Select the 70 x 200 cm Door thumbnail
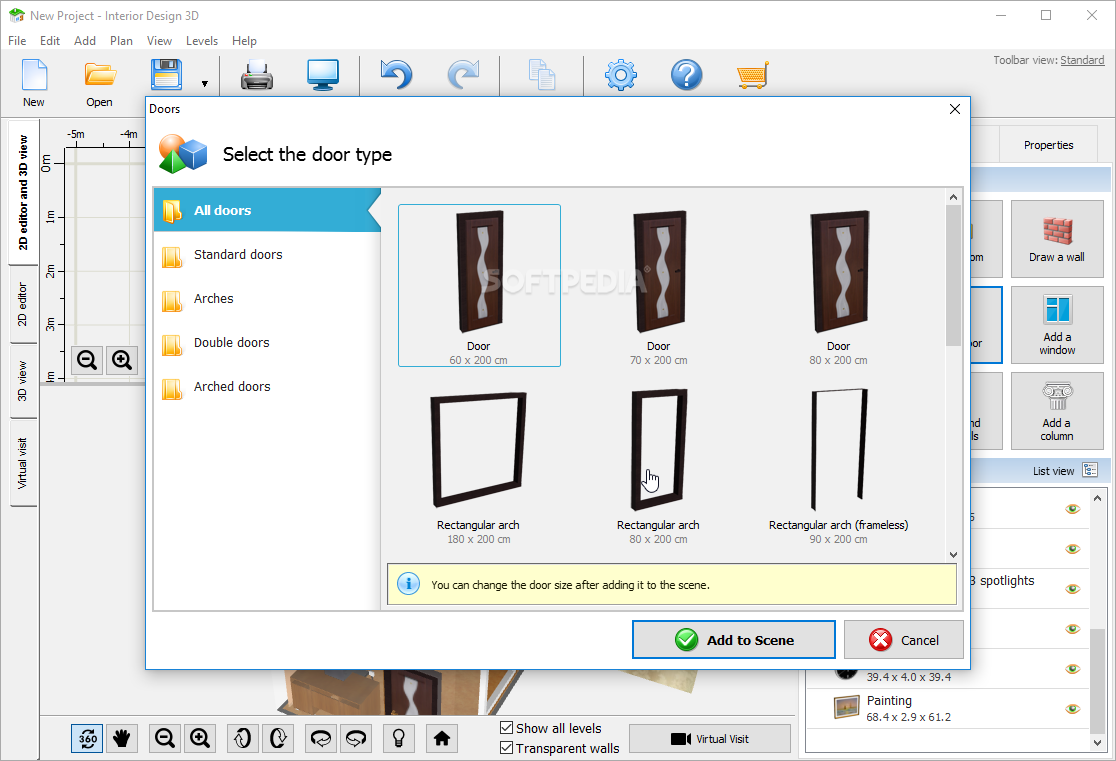The image size is (1116, 761). 658,285
